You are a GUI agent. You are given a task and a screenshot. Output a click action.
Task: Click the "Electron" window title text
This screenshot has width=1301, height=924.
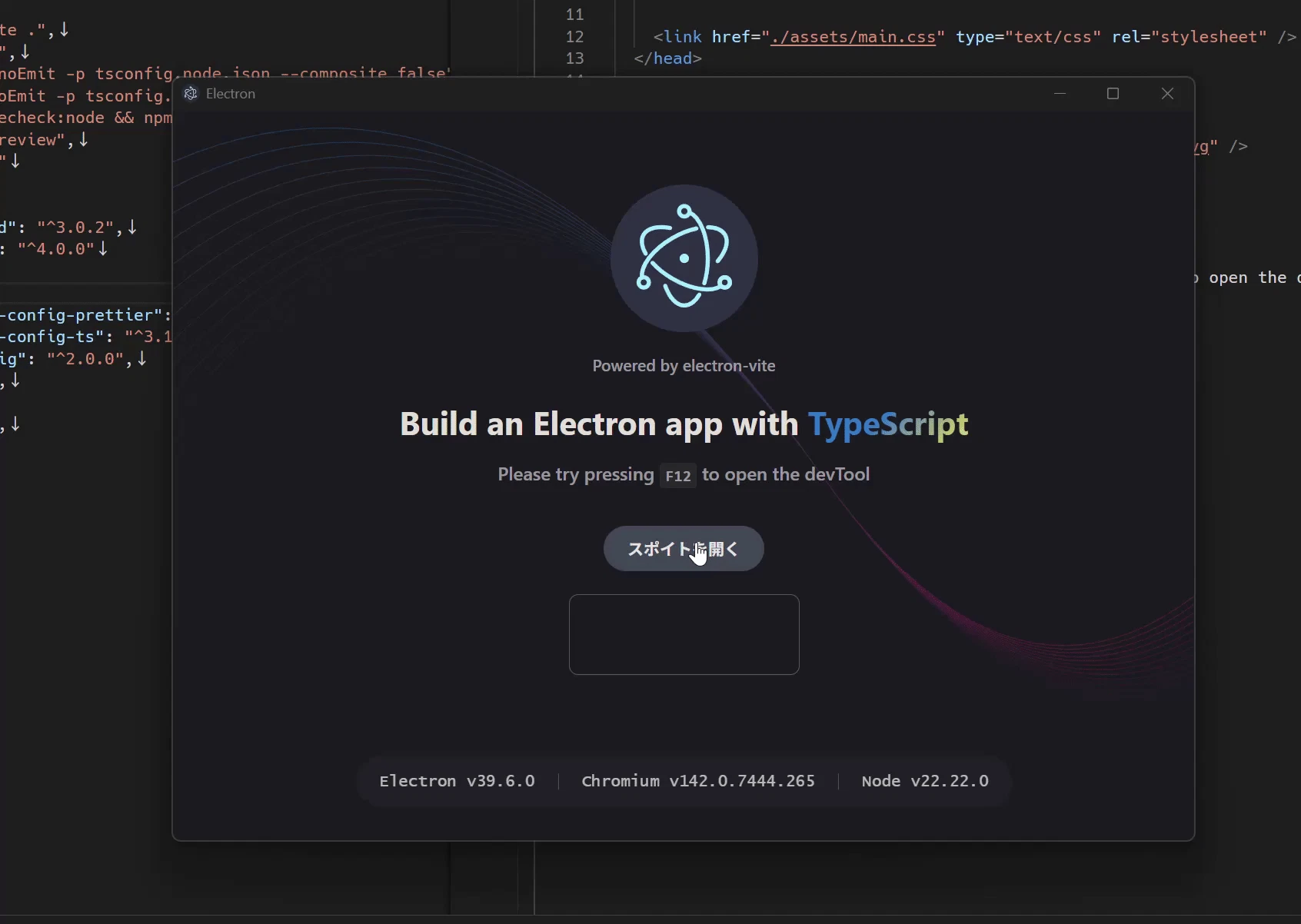231,94
